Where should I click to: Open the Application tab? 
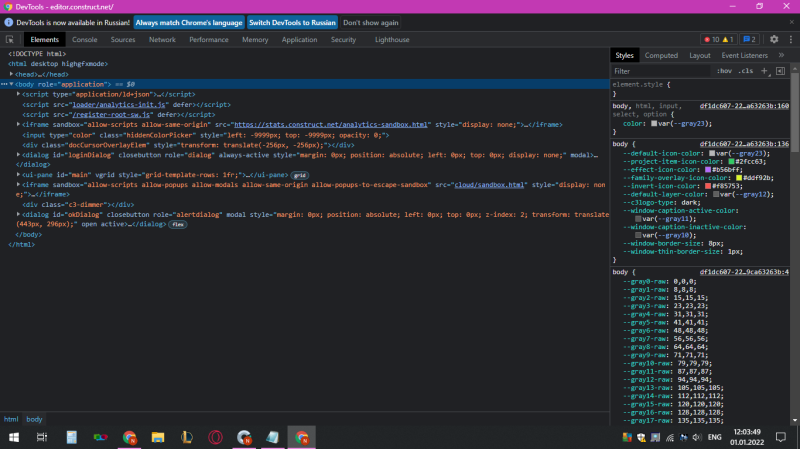pos(299,39)
